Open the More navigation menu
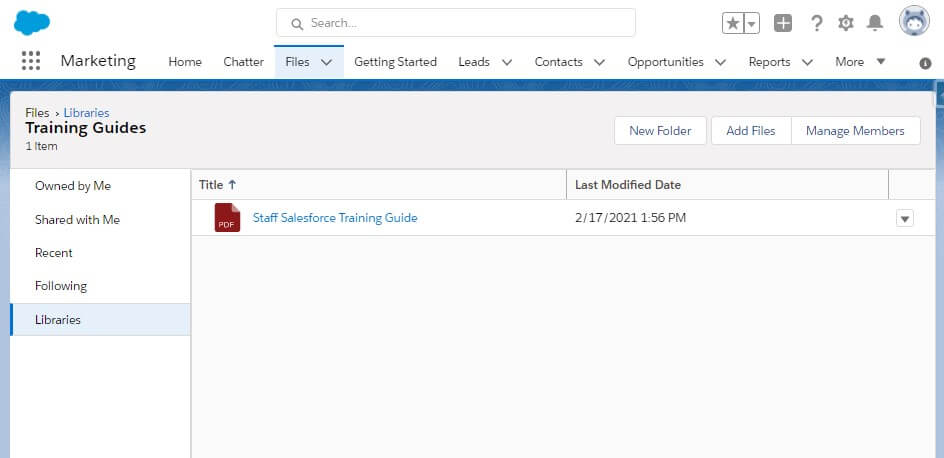The image size is (944, 458). (860, 61)
